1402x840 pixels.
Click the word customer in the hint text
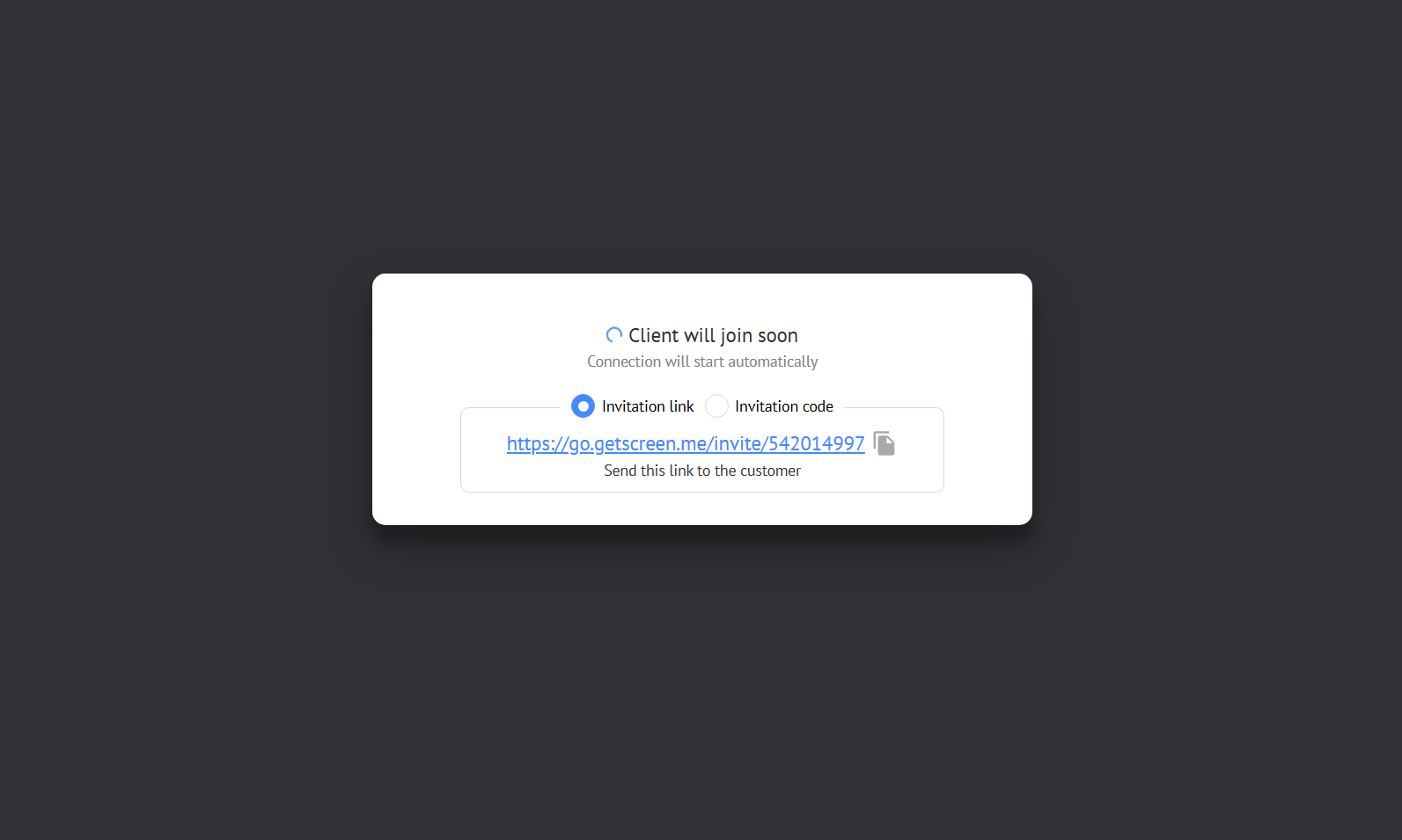(770, 471)
